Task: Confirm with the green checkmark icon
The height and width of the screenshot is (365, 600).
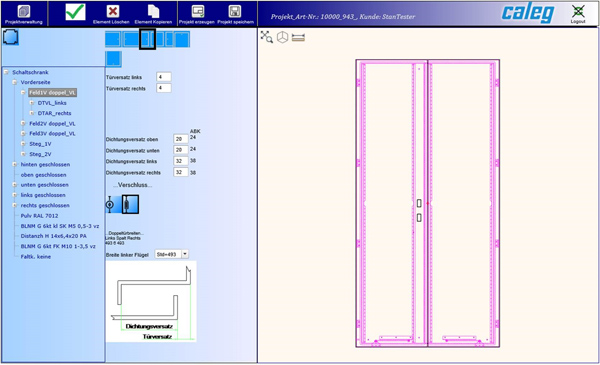Action: tap(75, 12)
